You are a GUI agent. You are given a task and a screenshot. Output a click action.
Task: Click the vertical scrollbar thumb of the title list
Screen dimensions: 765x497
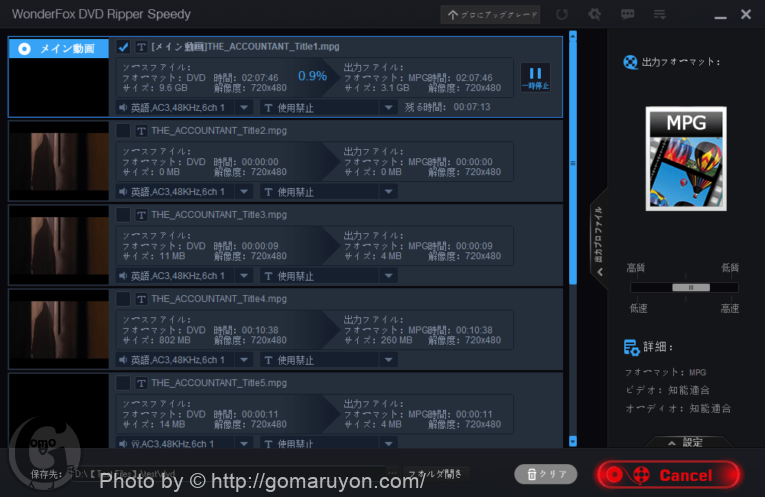click(573, 162)
